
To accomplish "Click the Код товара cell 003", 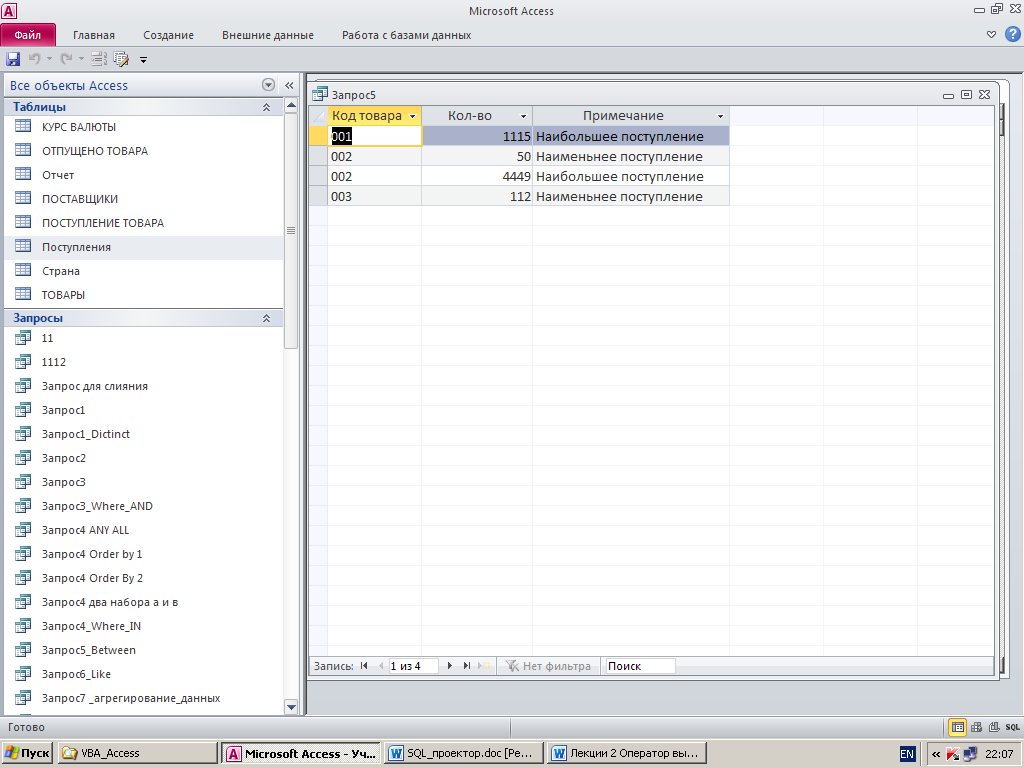I will (x=374, y=196).
